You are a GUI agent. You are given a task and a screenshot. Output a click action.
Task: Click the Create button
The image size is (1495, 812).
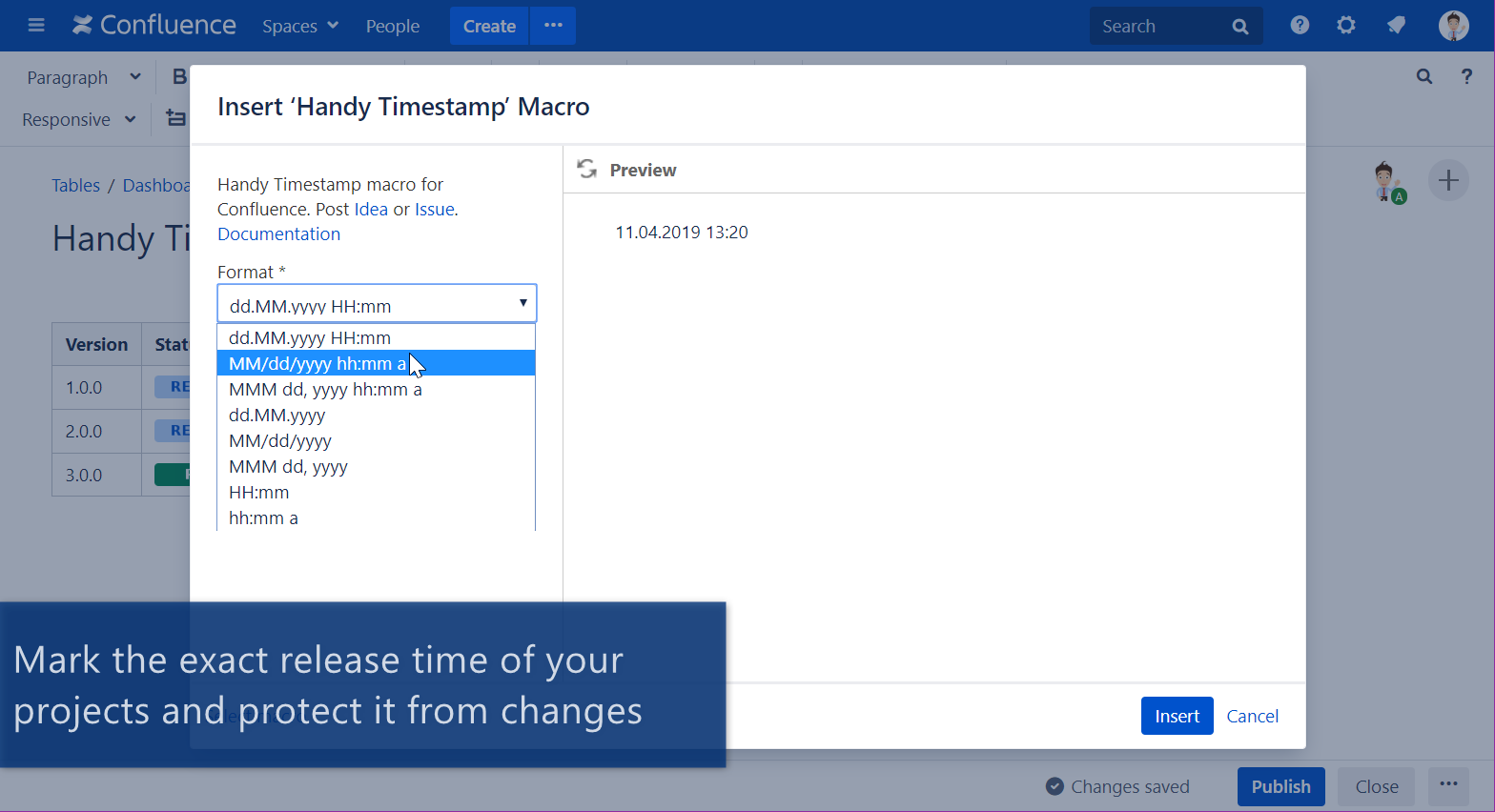tap(489, 26)
